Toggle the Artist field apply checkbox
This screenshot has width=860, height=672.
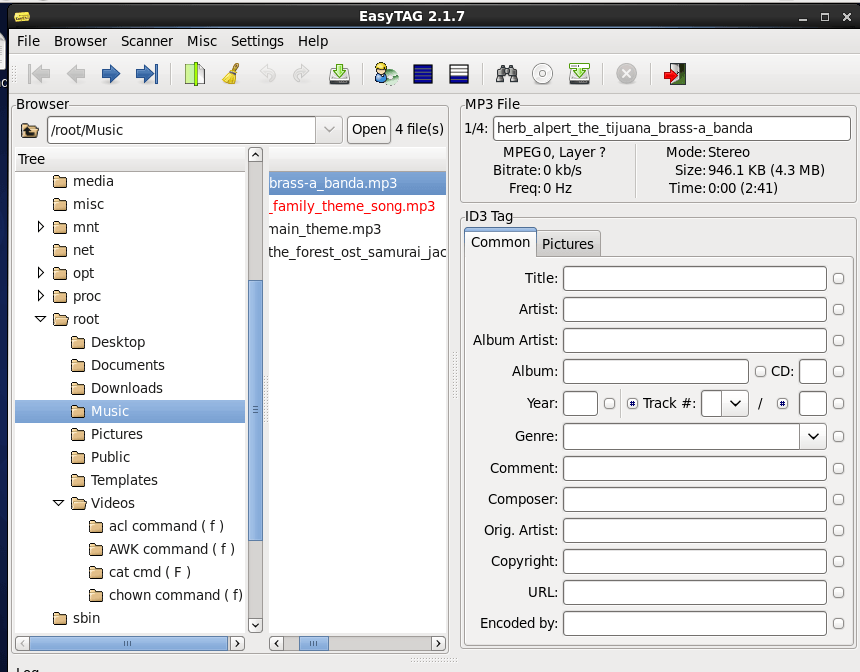838,309
